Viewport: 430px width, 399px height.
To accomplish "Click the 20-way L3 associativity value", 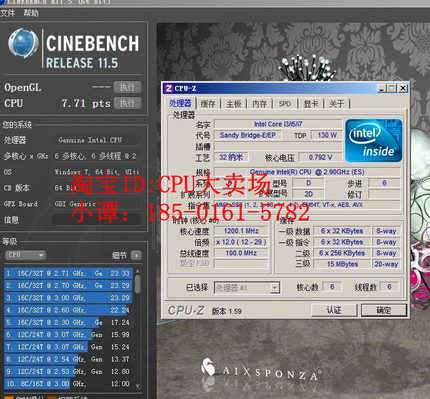I will click(x=386, y=264).
